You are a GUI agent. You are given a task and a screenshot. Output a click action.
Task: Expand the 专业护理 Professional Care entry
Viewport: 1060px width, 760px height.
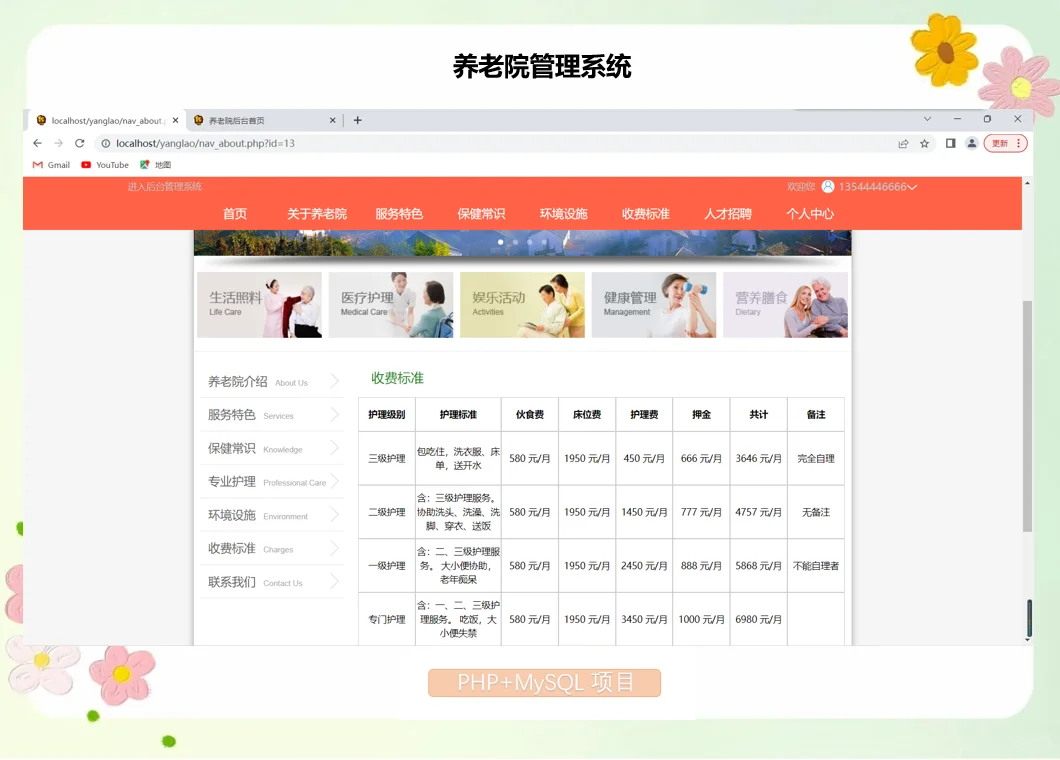point(270,481)
